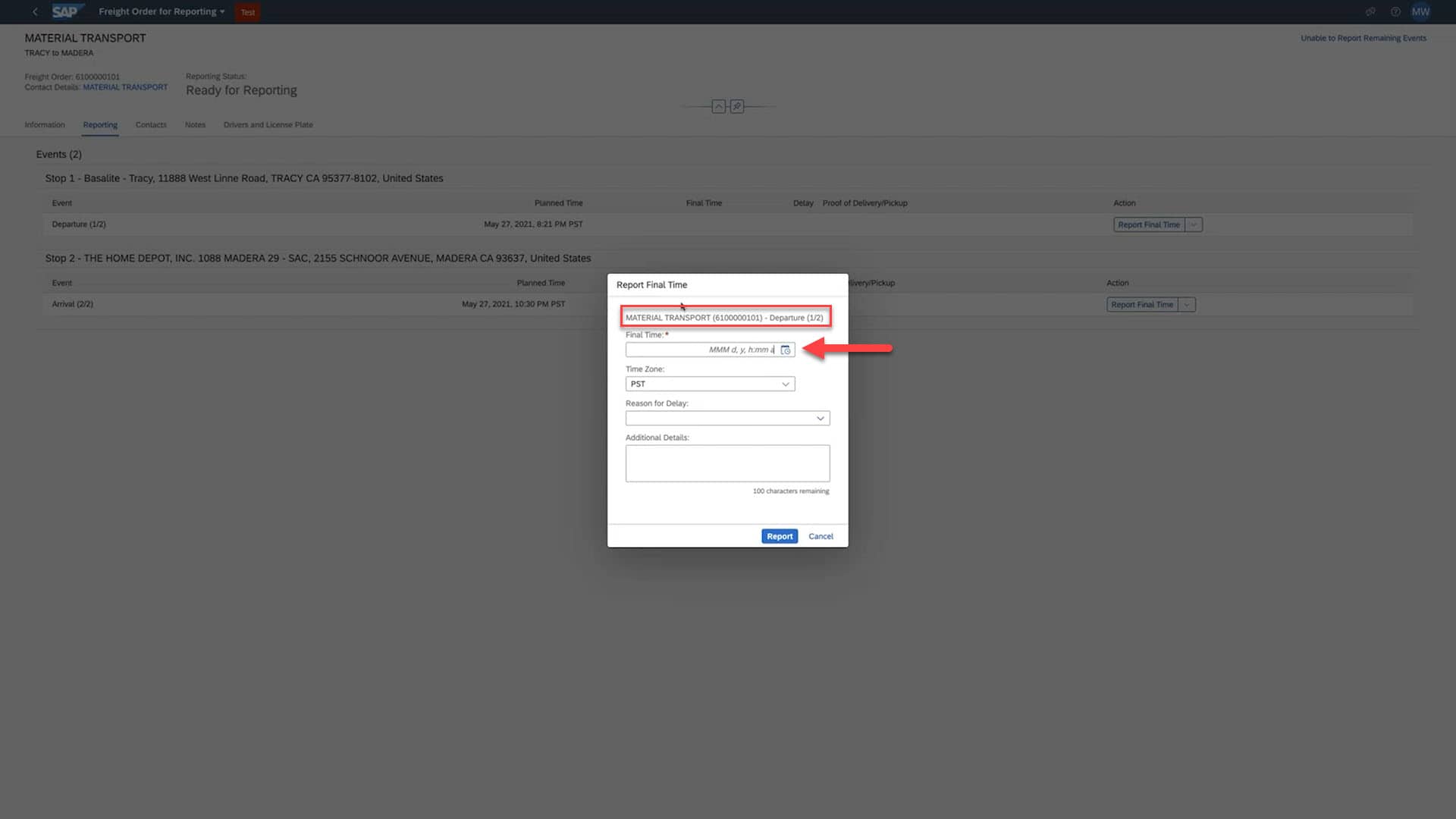Click the Events (2) section title
The width and height of the screenshot is (1456, 819).
point(58,154)
